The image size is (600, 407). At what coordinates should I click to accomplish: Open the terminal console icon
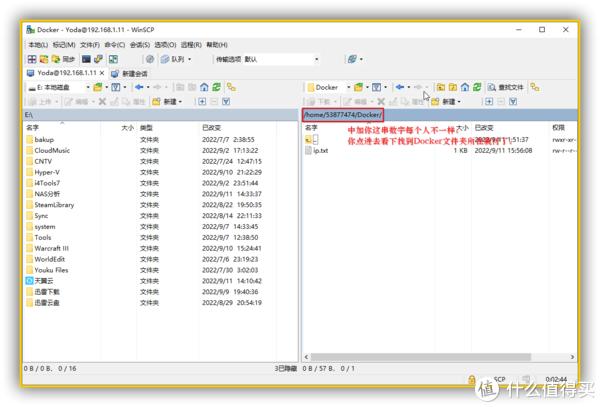[86, 59]
